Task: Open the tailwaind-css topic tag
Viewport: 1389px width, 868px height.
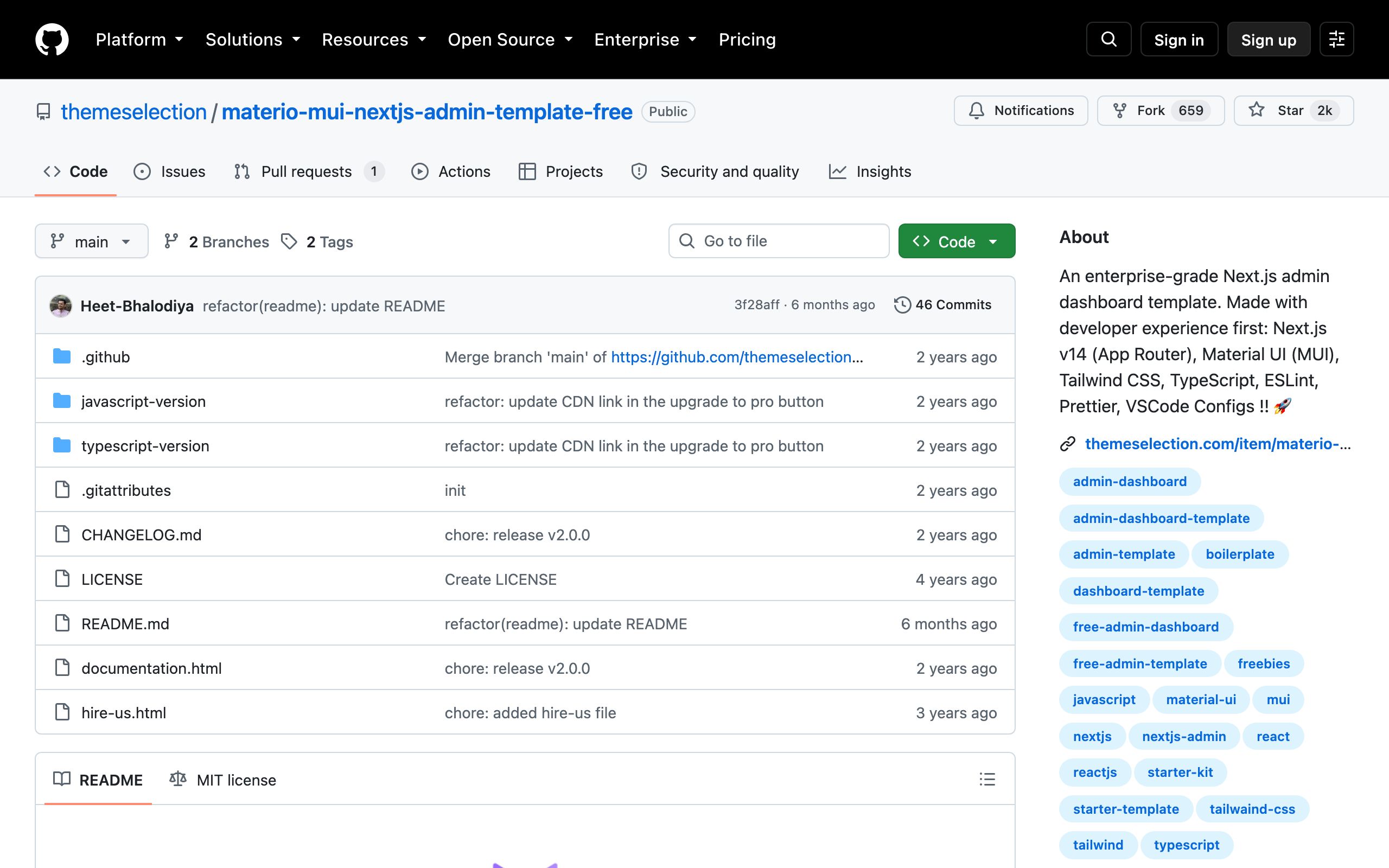Action: tap(1252, 809)
